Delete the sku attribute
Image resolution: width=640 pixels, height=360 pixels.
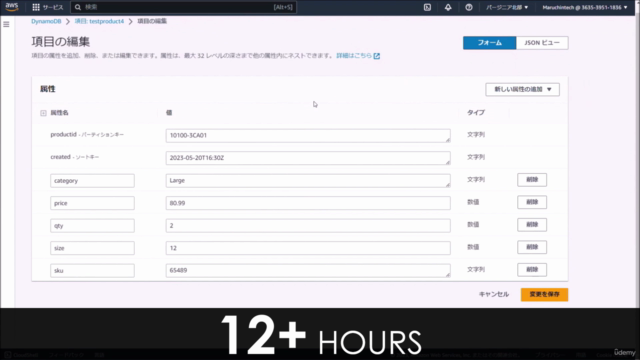532,269
